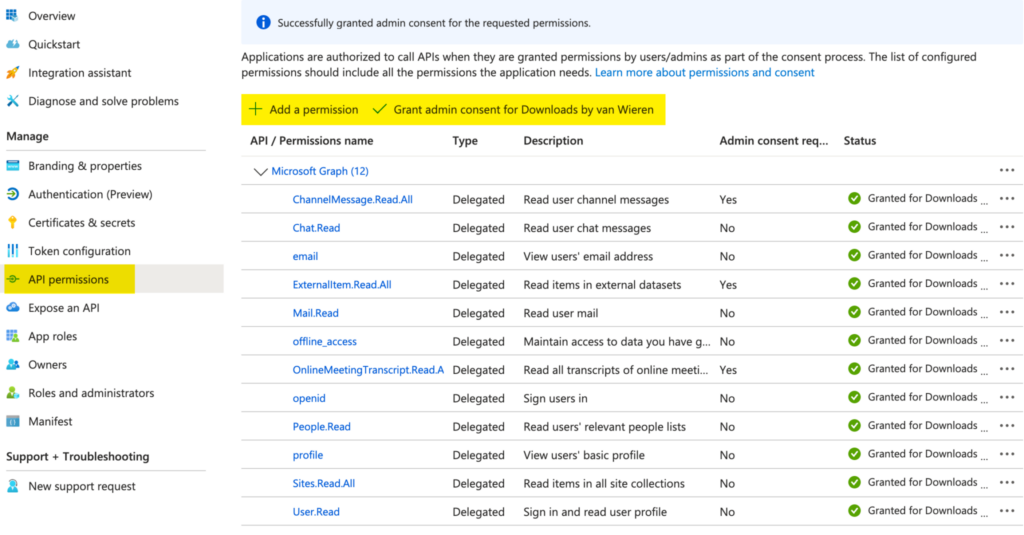Open the People.Read permission link
The width and height of the screenshot is (1024, 535).
[x=321, y=427]
